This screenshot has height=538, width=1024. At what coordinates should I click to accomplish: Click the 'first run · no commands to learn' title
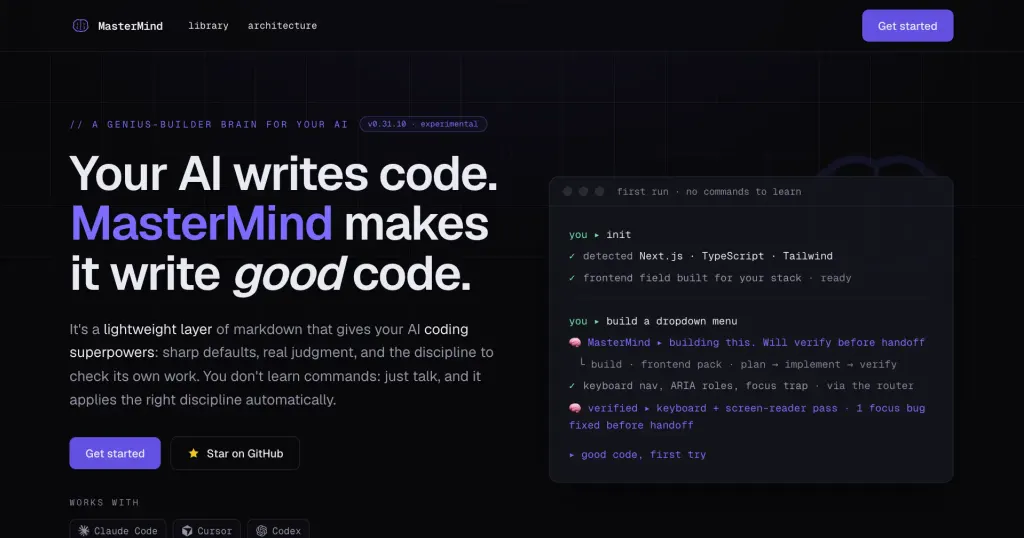pyautogui.click(x=709, y=192)
